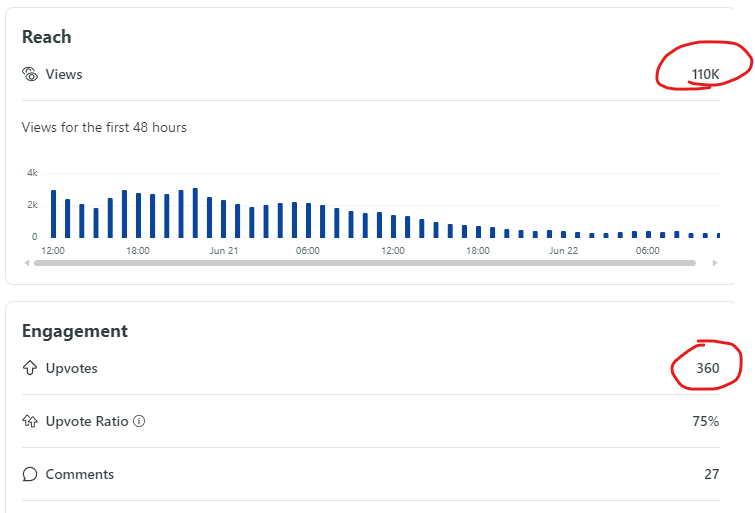Click the Views eye icon
Viewport: 755px width, 513px height.
point(30,74)
